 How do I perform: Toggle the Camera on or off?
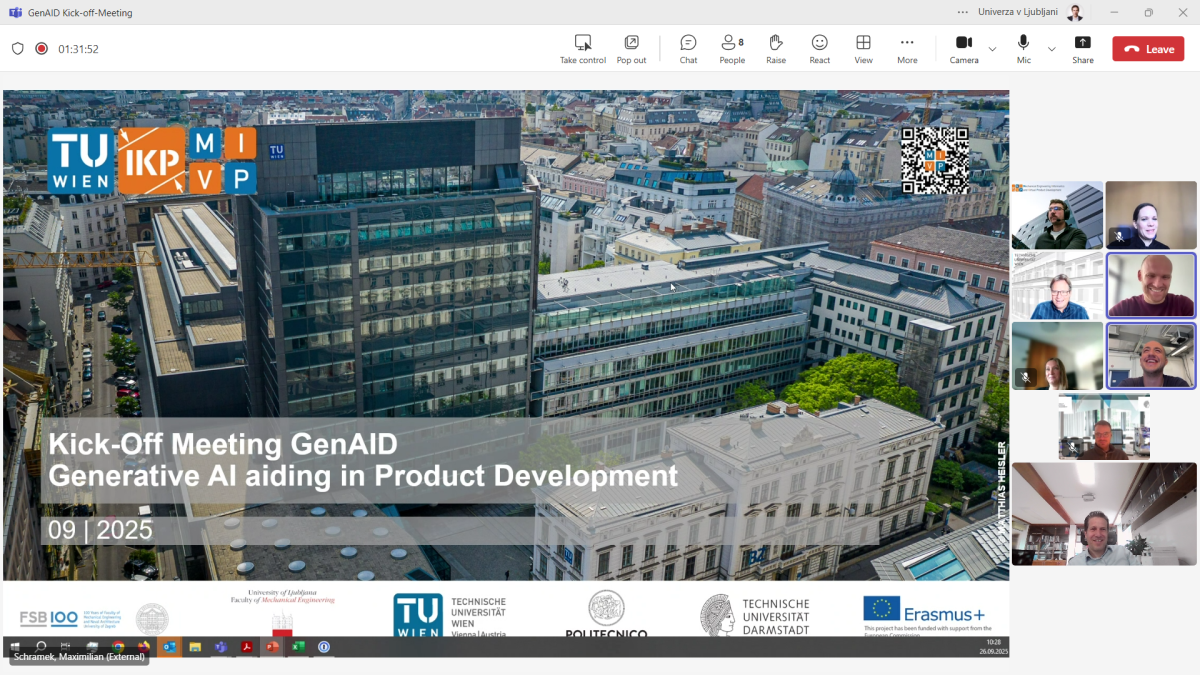pyautogui.click(x=963, y=48)
